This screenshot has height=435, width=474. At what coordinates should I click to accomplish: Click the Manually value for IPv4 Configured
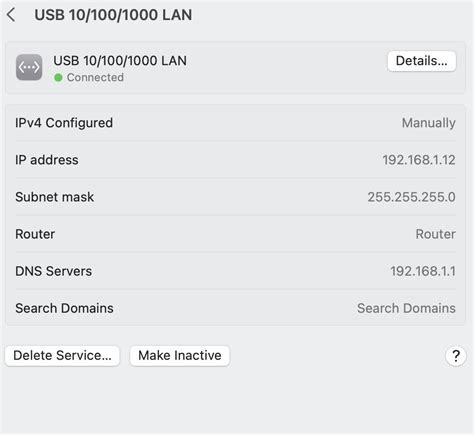429,123
